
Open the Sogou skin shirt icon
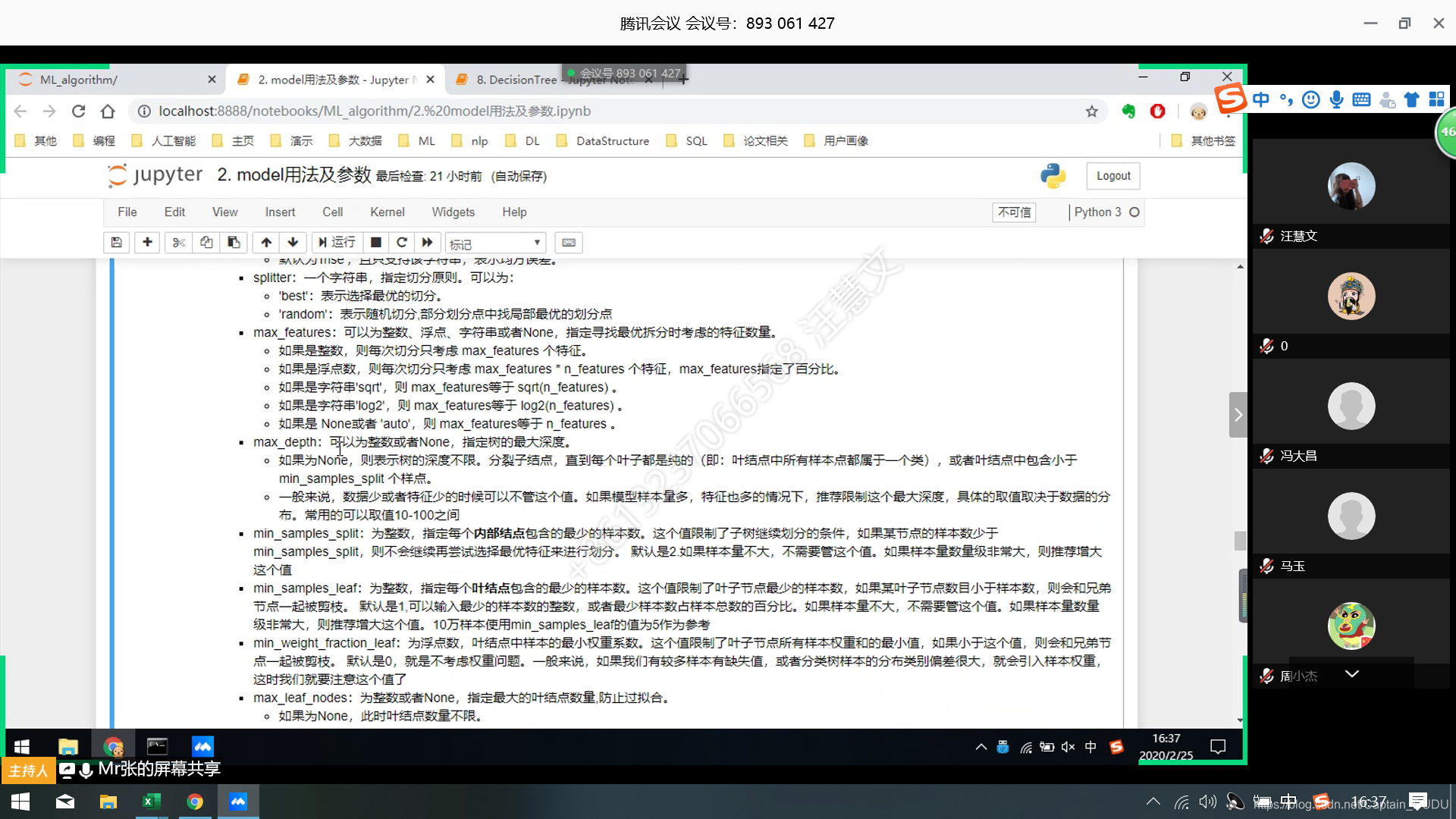click(1411, 99)
